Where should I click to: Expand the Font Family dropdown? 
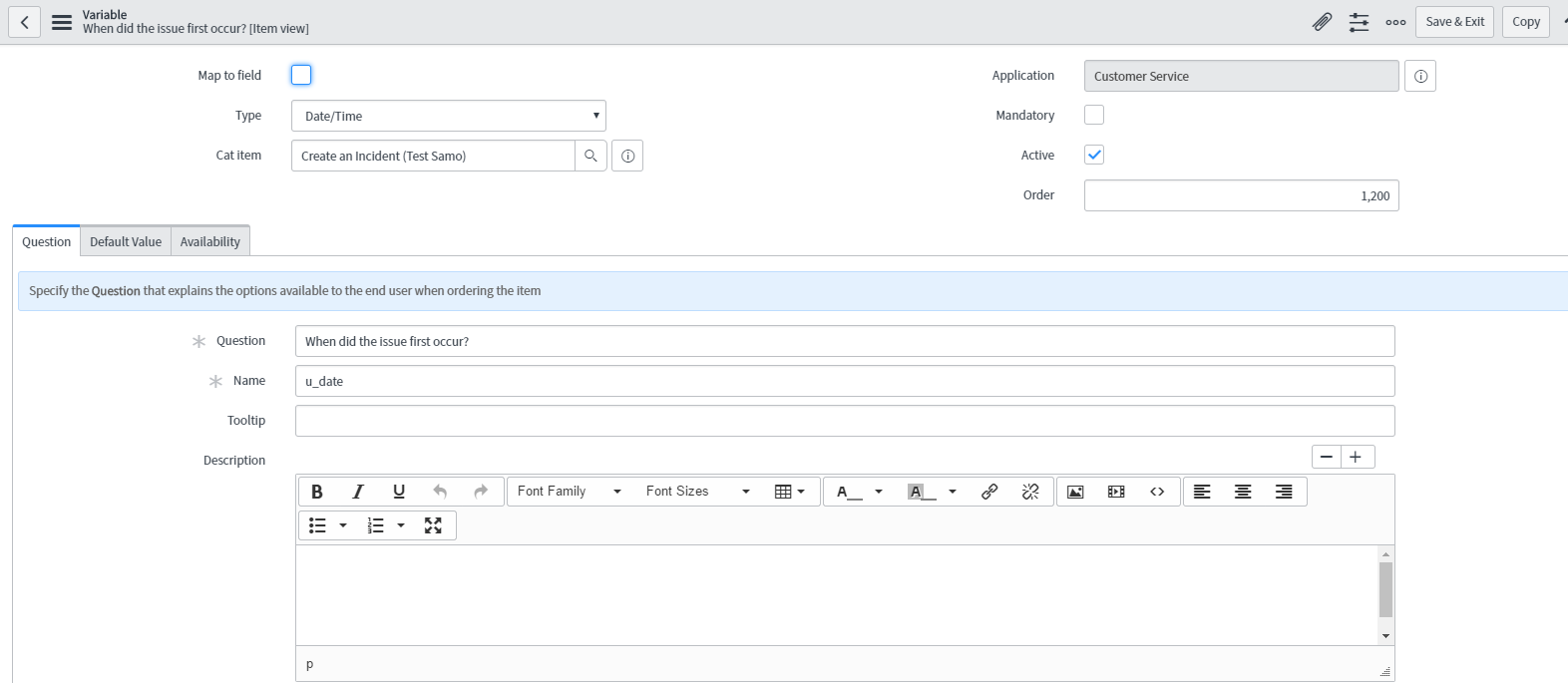click(569, 492)
